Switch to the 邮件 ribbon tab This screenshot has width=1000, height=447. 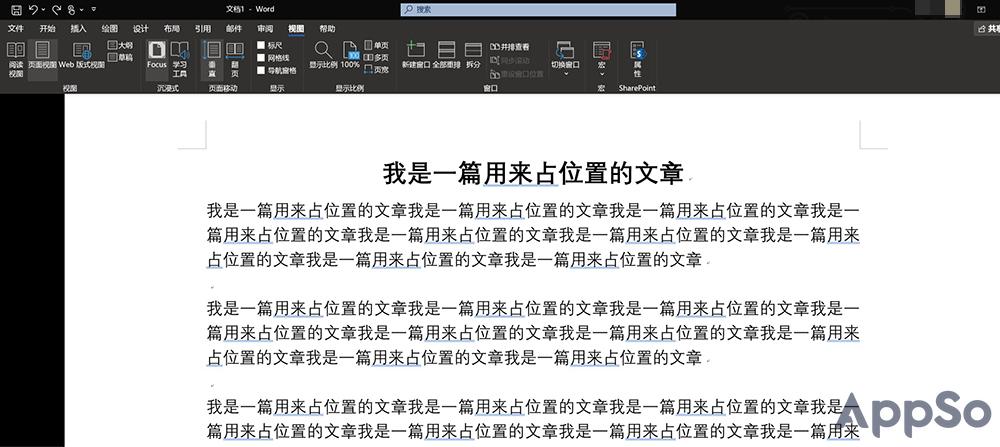click(x=234, y=29)
